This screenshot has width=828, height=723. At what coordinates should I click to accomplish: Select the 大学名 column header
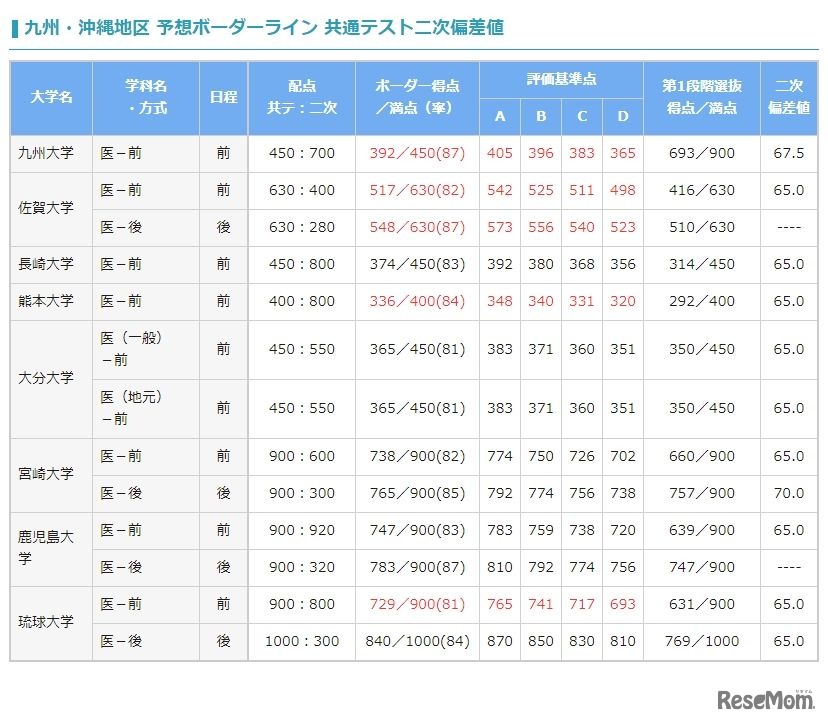point(50,97)
